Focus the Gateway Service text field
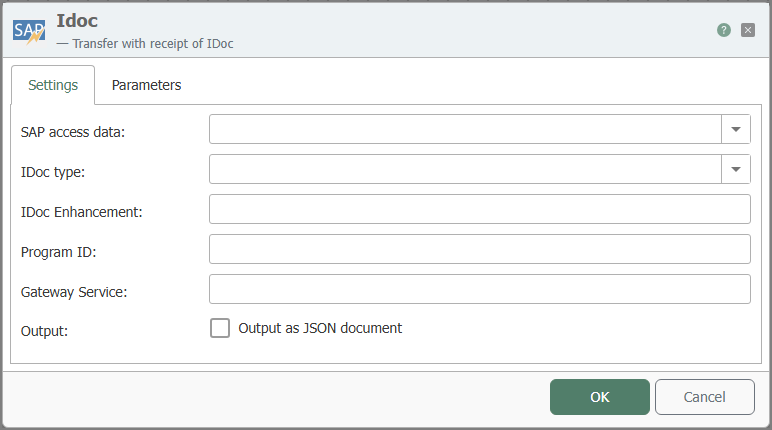 480,289
